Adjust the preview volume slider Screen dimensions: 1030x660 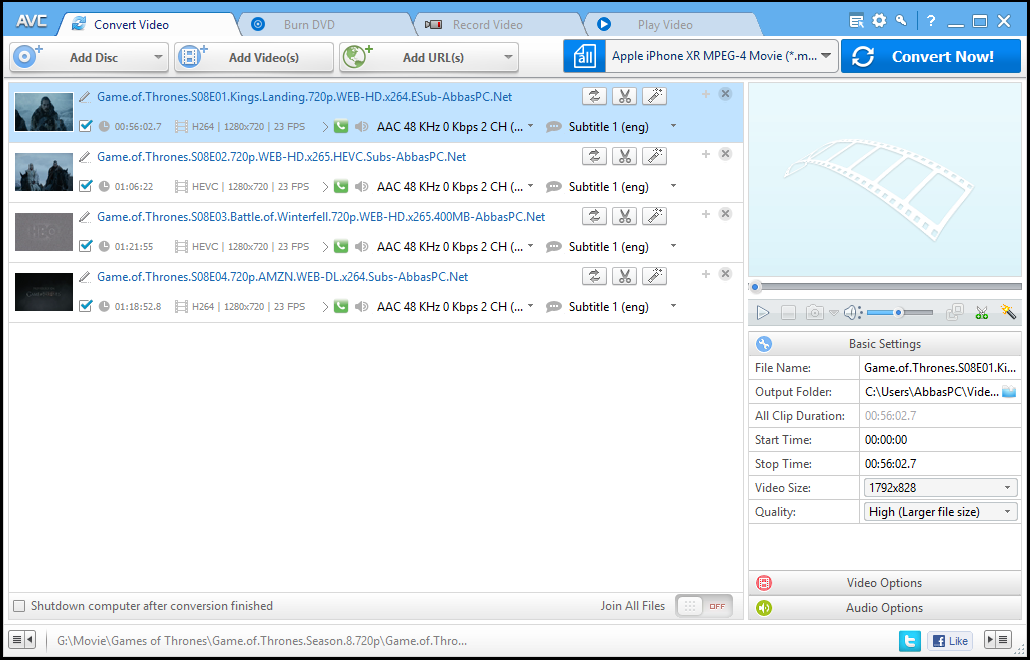click(x=899, y=313)
